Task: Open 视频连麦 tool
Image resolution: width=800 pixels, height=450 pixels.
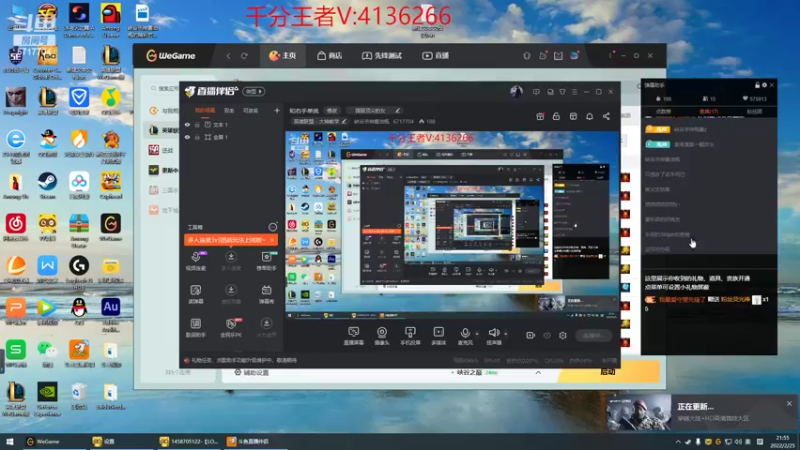Action: click(196, 261)
